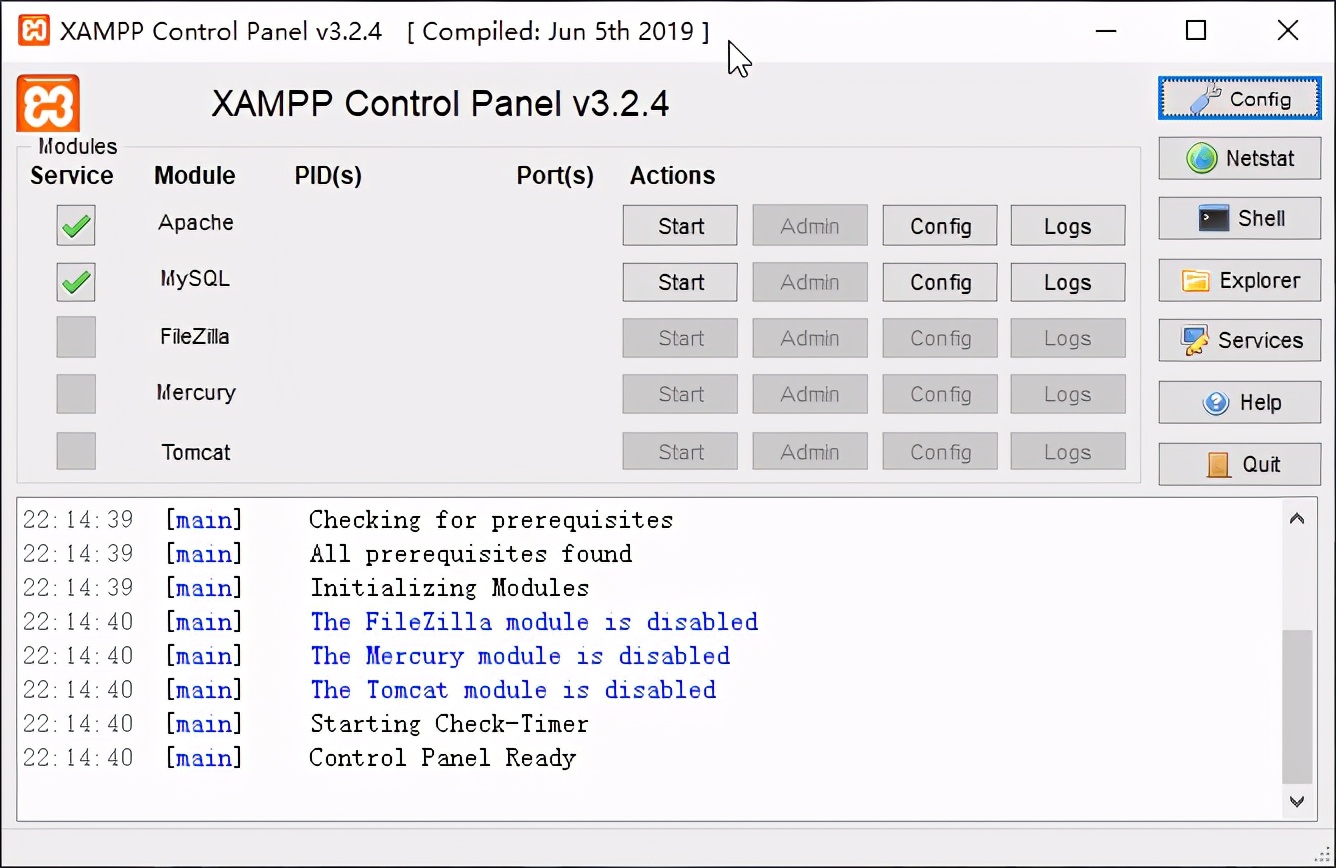Launch Shell via the terminal icon
The image size is (1336, 868).
coord(1240,218)
